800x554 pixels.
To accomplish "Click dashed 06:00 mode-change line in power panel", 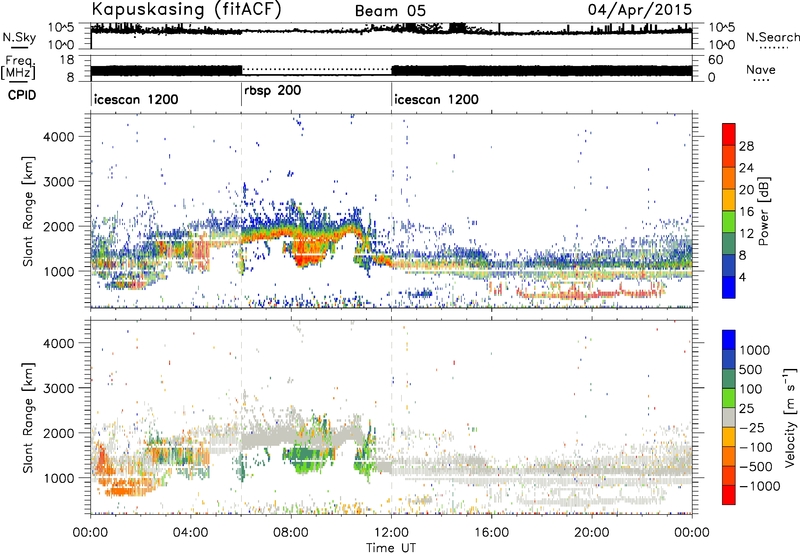I will pos(241,210).
